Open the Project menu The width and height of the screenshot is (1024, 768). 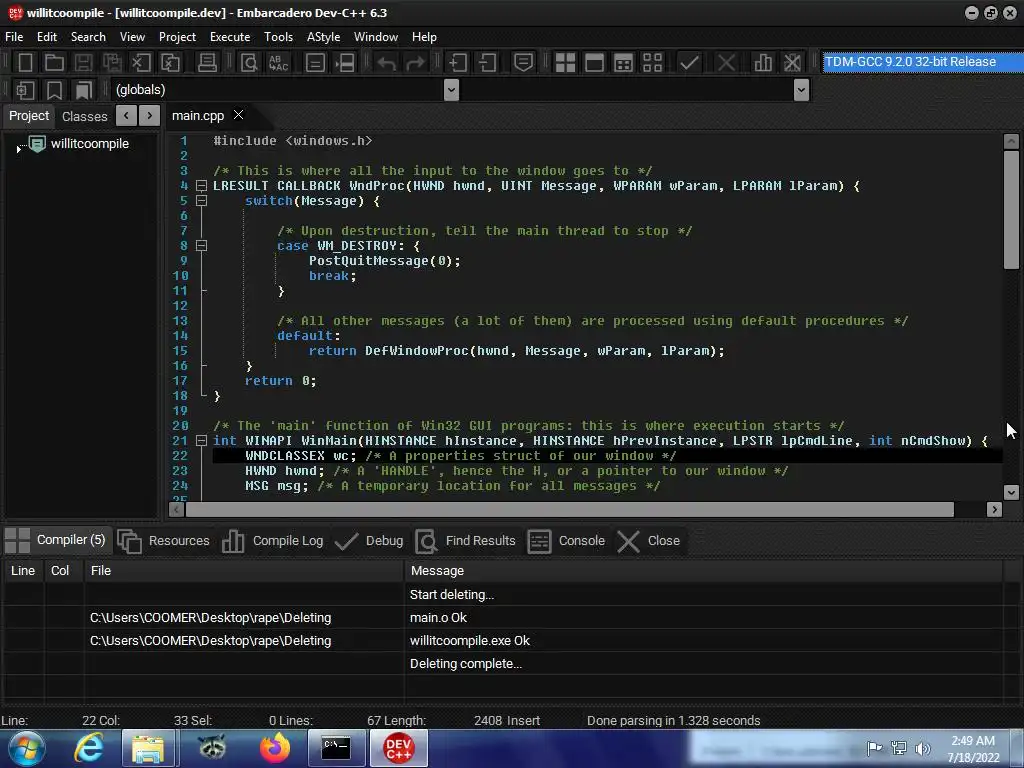click(x=177, y=37)
